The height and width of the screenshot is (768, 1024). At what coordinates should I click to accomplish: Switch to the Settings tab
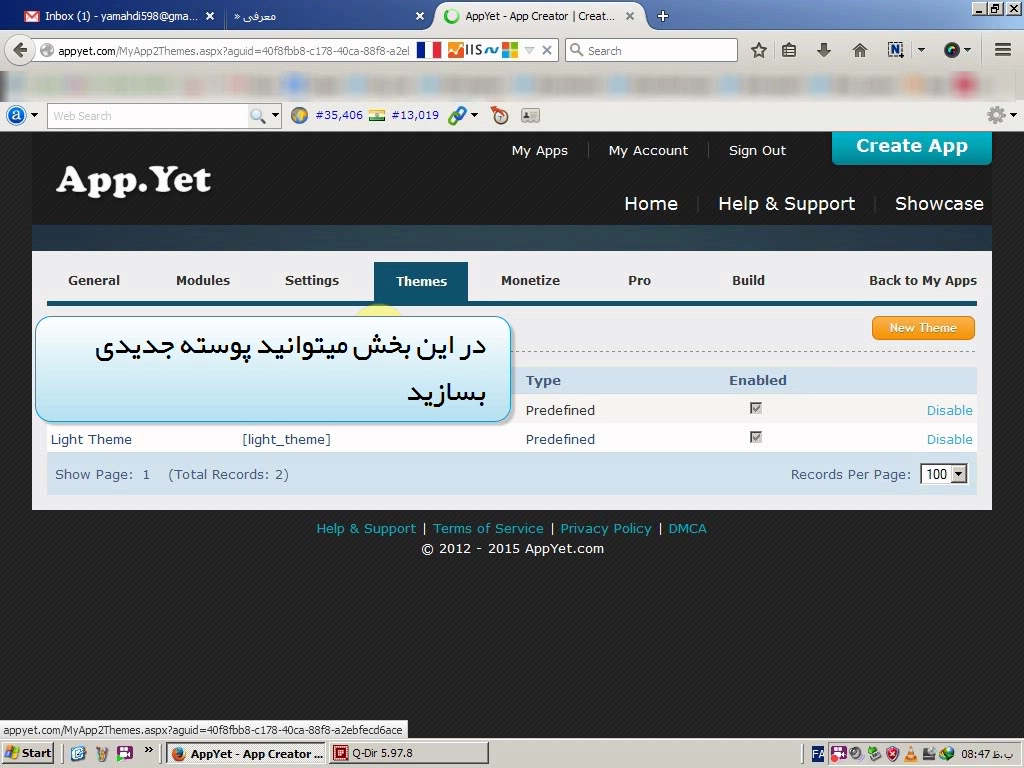point(312,280)
